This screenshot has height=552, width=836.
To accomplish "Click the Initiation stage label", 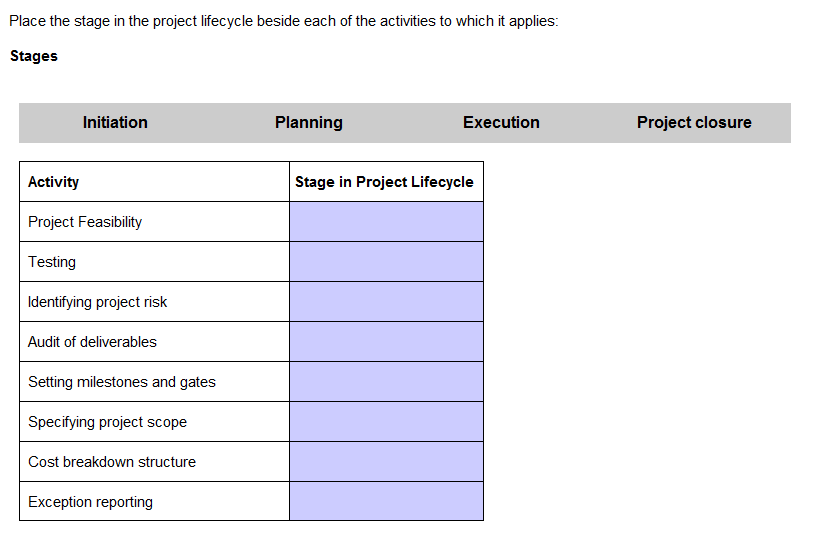I will click(x=115, y=122).
